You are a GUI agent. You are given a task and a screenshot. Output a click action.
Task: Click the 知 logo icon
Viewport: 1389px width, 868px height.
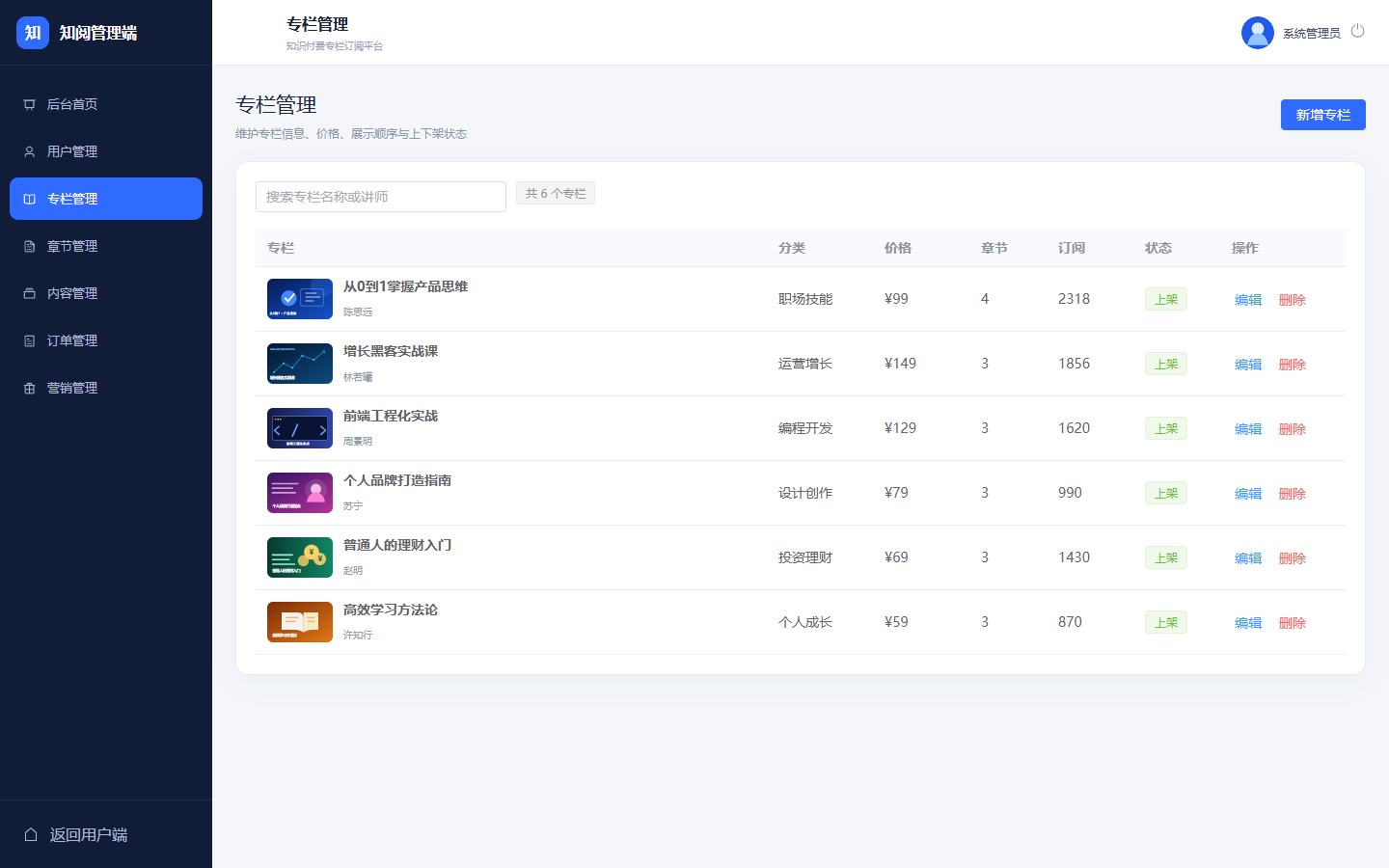[33, 33]
